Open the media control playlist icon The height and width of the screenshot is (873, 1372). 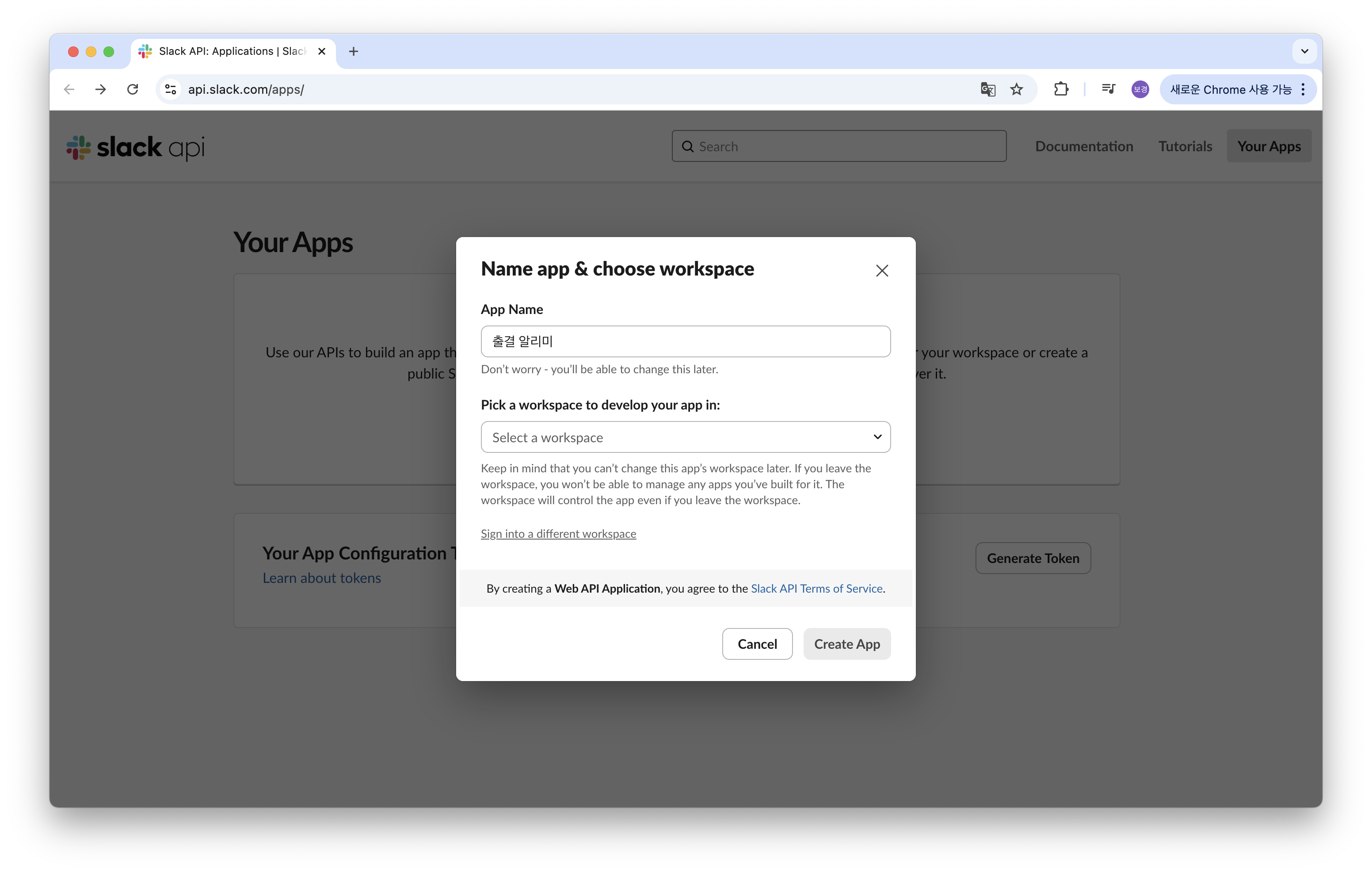click(1108, 89)
